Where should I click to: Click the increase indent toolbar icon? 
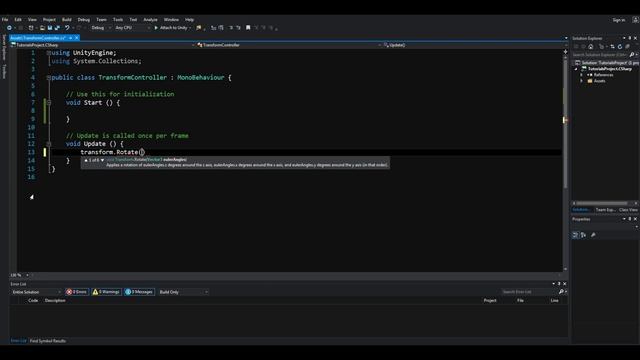(221, 28)
